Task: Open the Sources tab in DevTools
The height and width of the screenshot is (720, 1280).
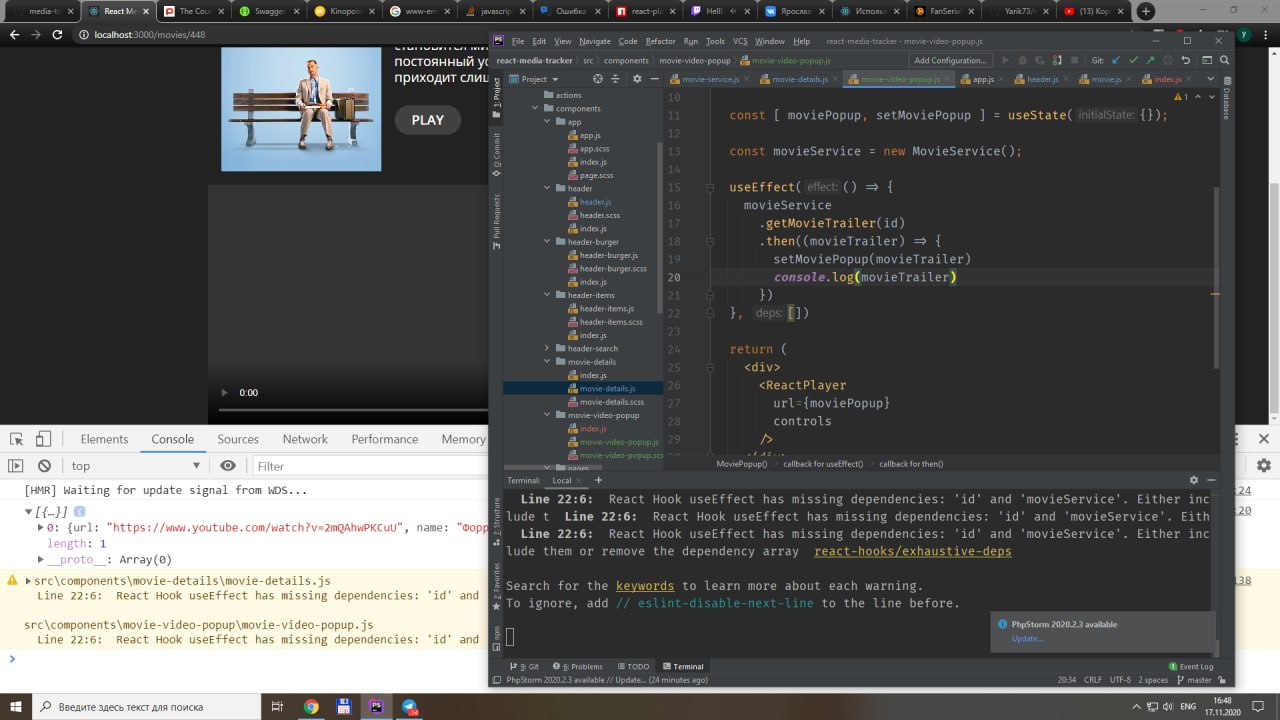Action: click(238, 439)
